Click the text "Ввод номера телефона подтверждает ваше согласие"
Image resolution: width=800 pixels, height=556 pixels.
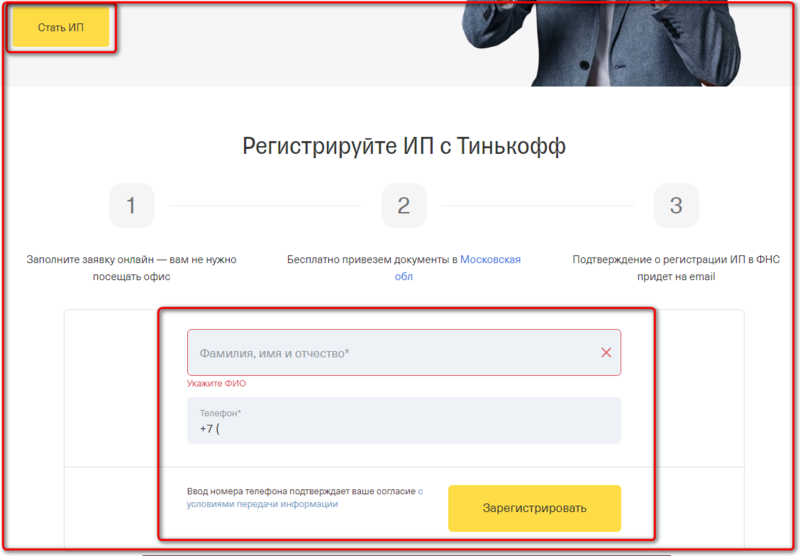click(301, 491)
